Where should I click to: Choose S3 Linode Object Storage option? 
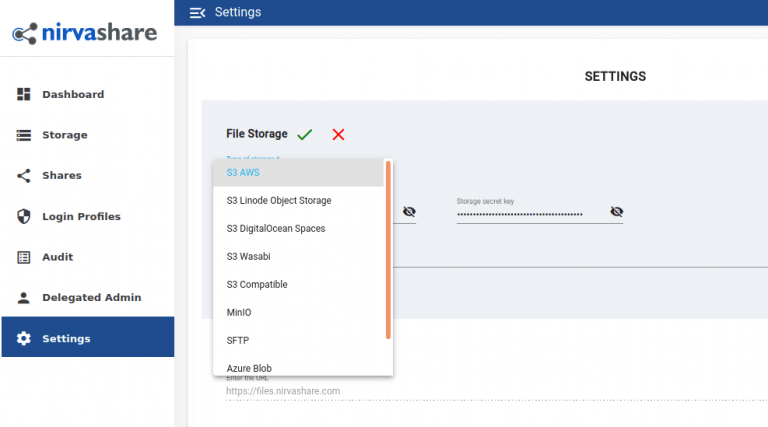pos(298,201)
